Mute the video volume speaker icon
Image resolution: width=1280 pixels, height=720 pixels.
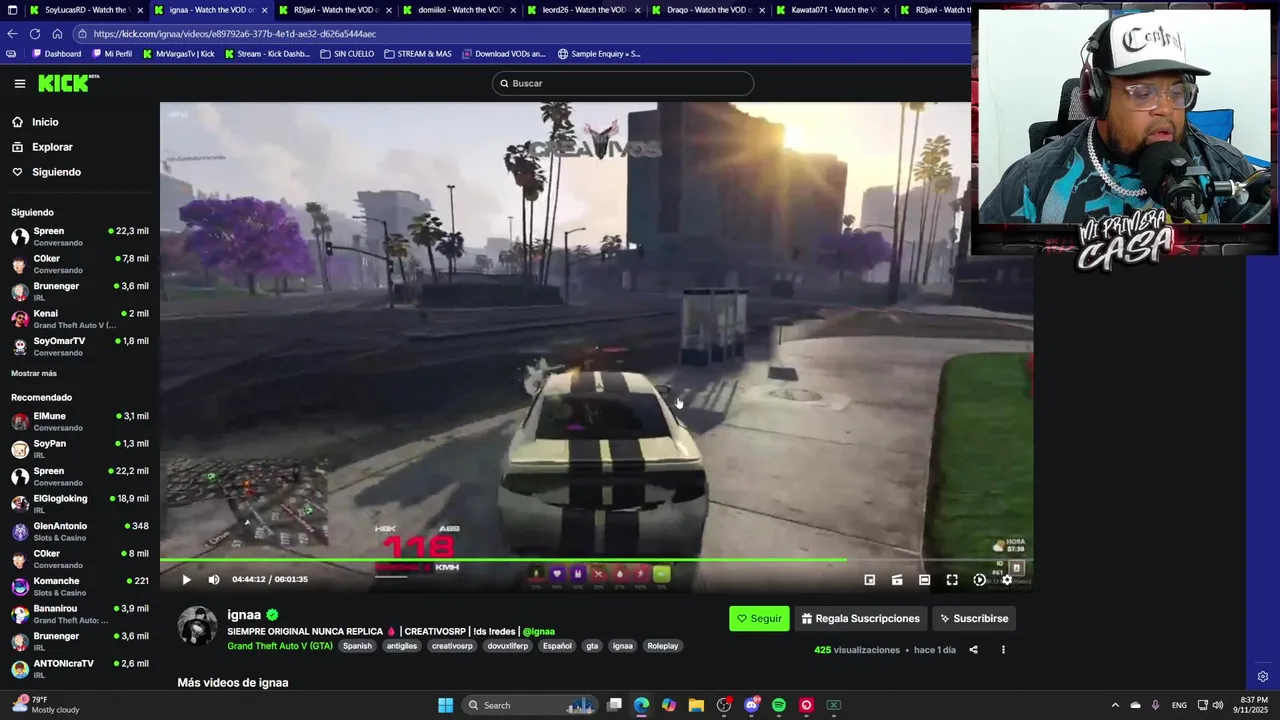pos(213,579)
